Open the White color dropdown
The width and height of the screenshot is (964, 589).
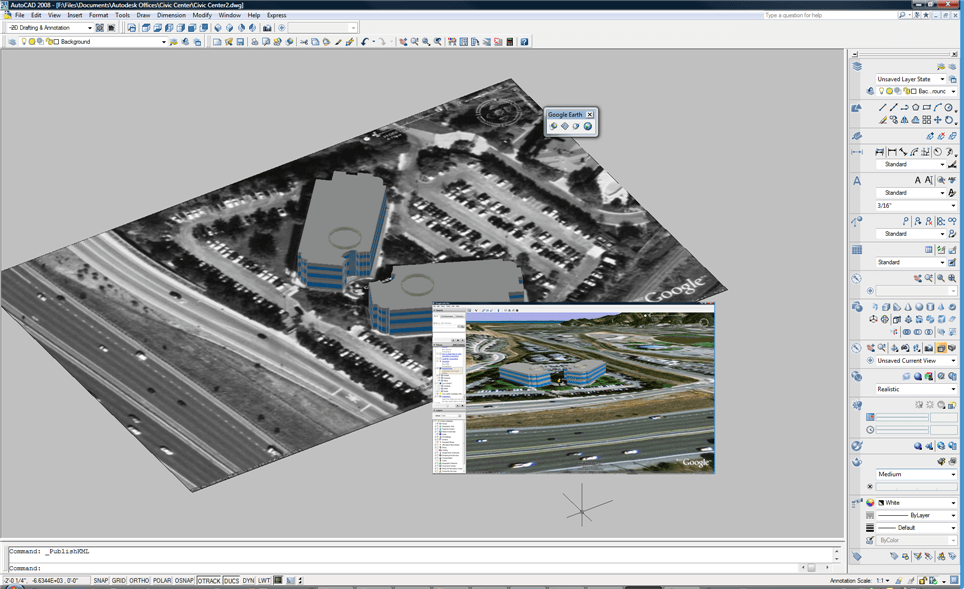tap(916, 502)
